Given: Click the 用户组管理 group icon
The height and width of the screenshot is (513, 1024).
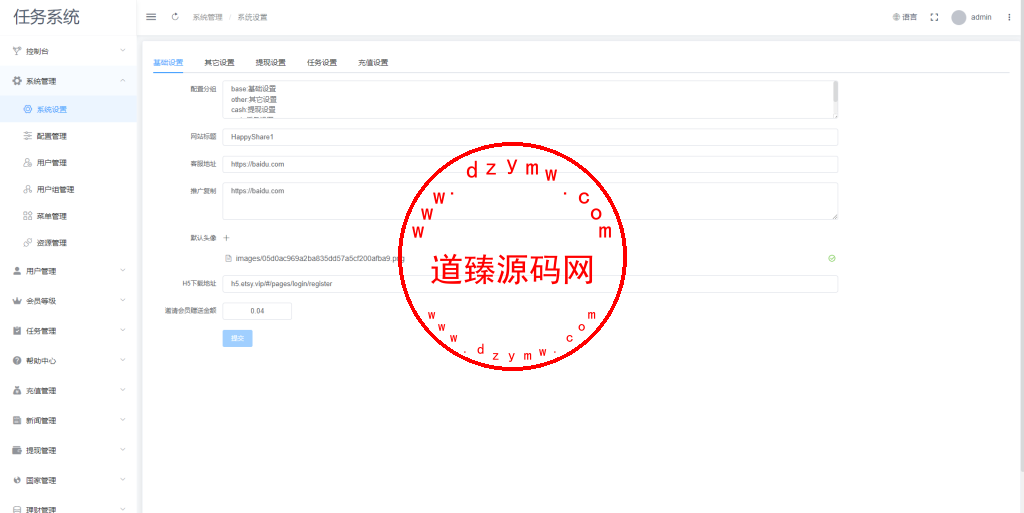Looking at the screenshot, I should (27, 189).
